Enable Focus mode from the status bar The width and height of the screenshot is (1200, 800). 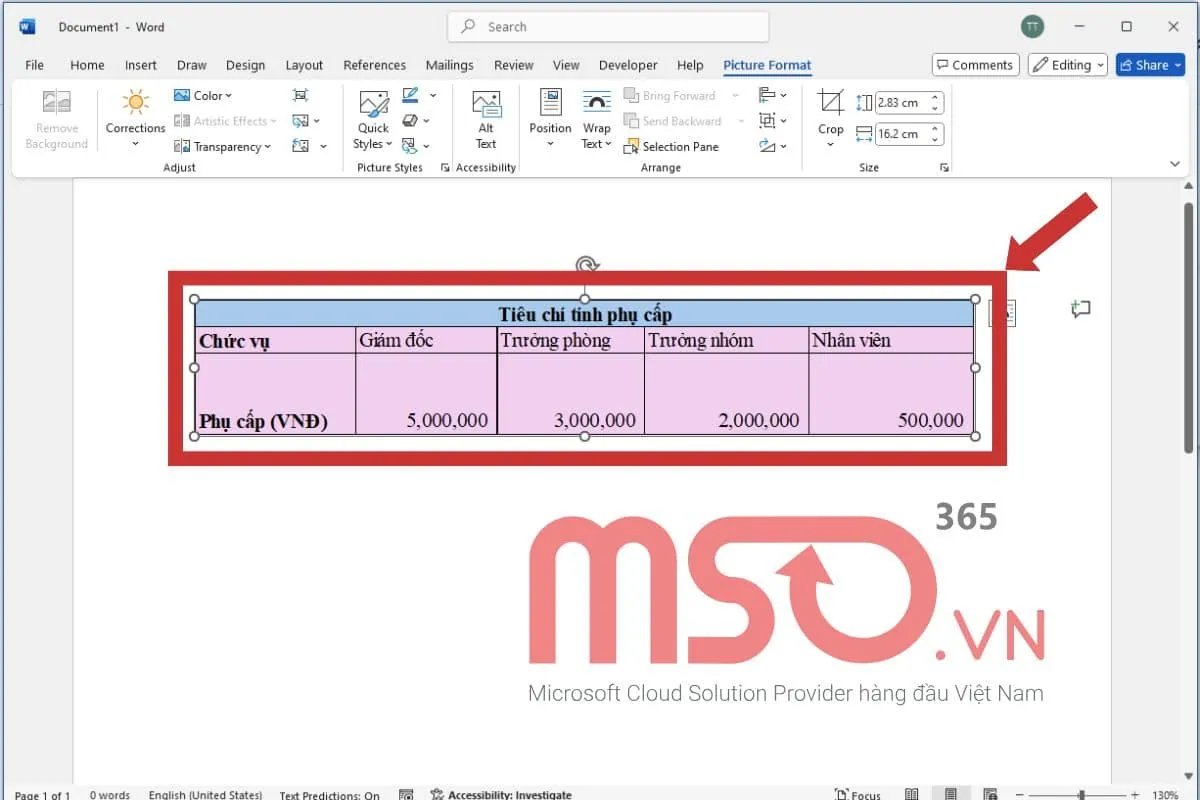[x=857, y=793]
